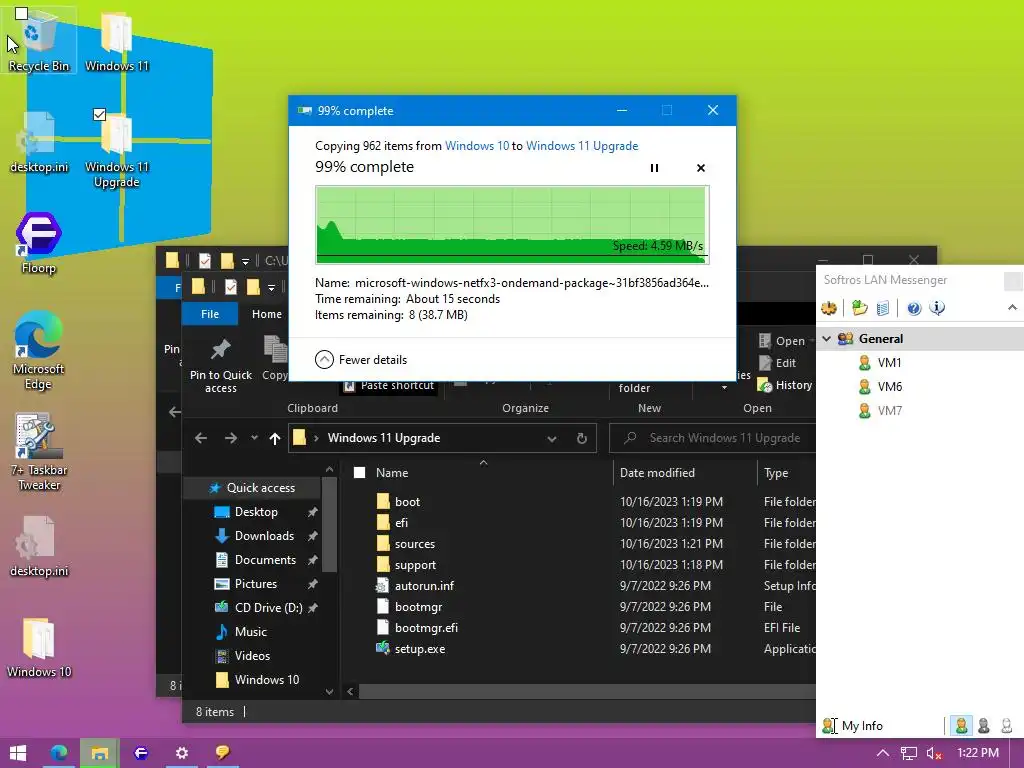Screen dimensions: 1024x768
Task: Click History in the ribbon Open group
Action: pyautogui.click(x=784, y=385)
